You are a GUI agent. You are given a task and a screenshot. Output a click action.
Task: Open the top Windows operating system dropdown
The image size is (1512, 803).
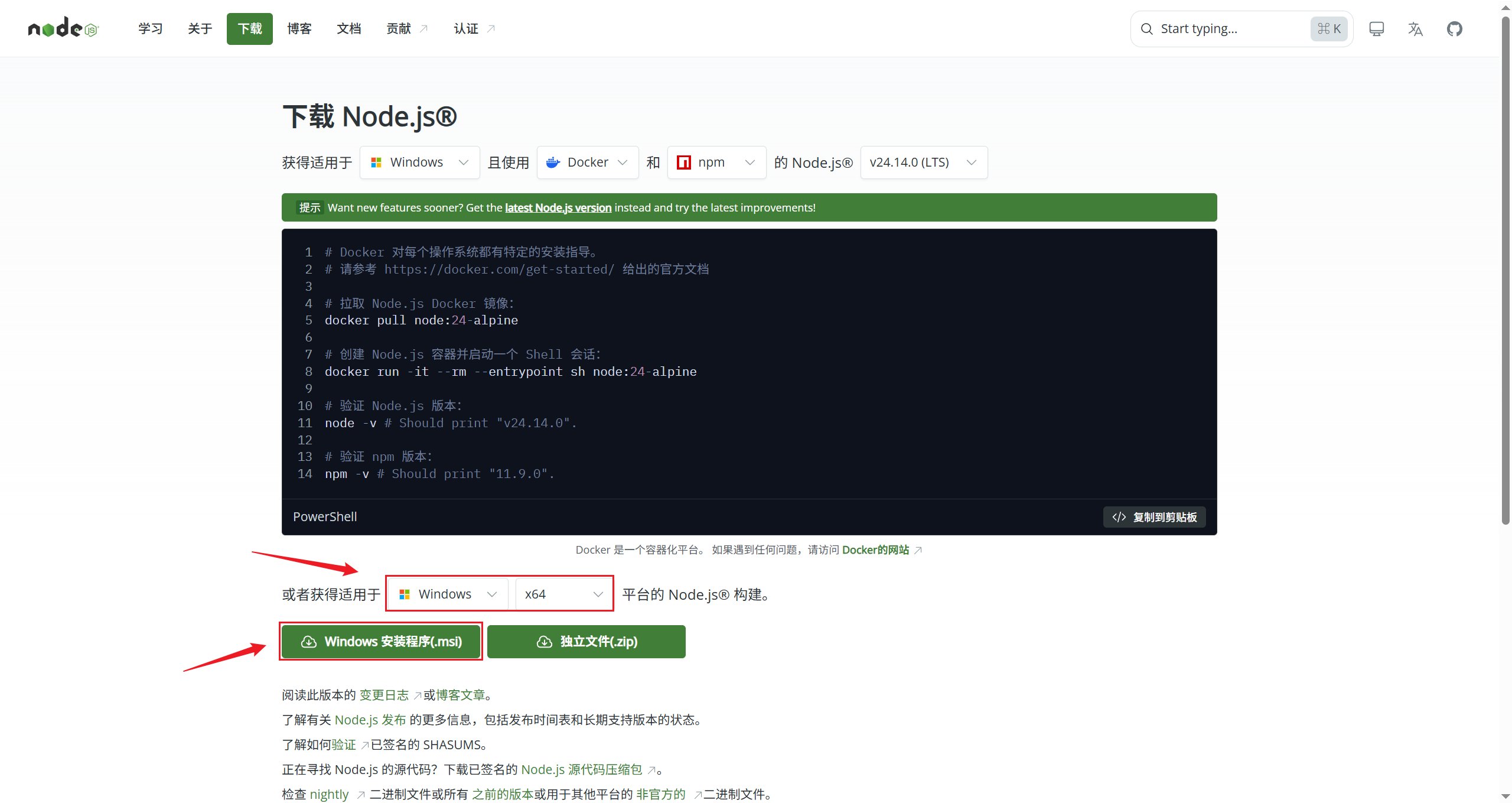(x=419, y=162)
